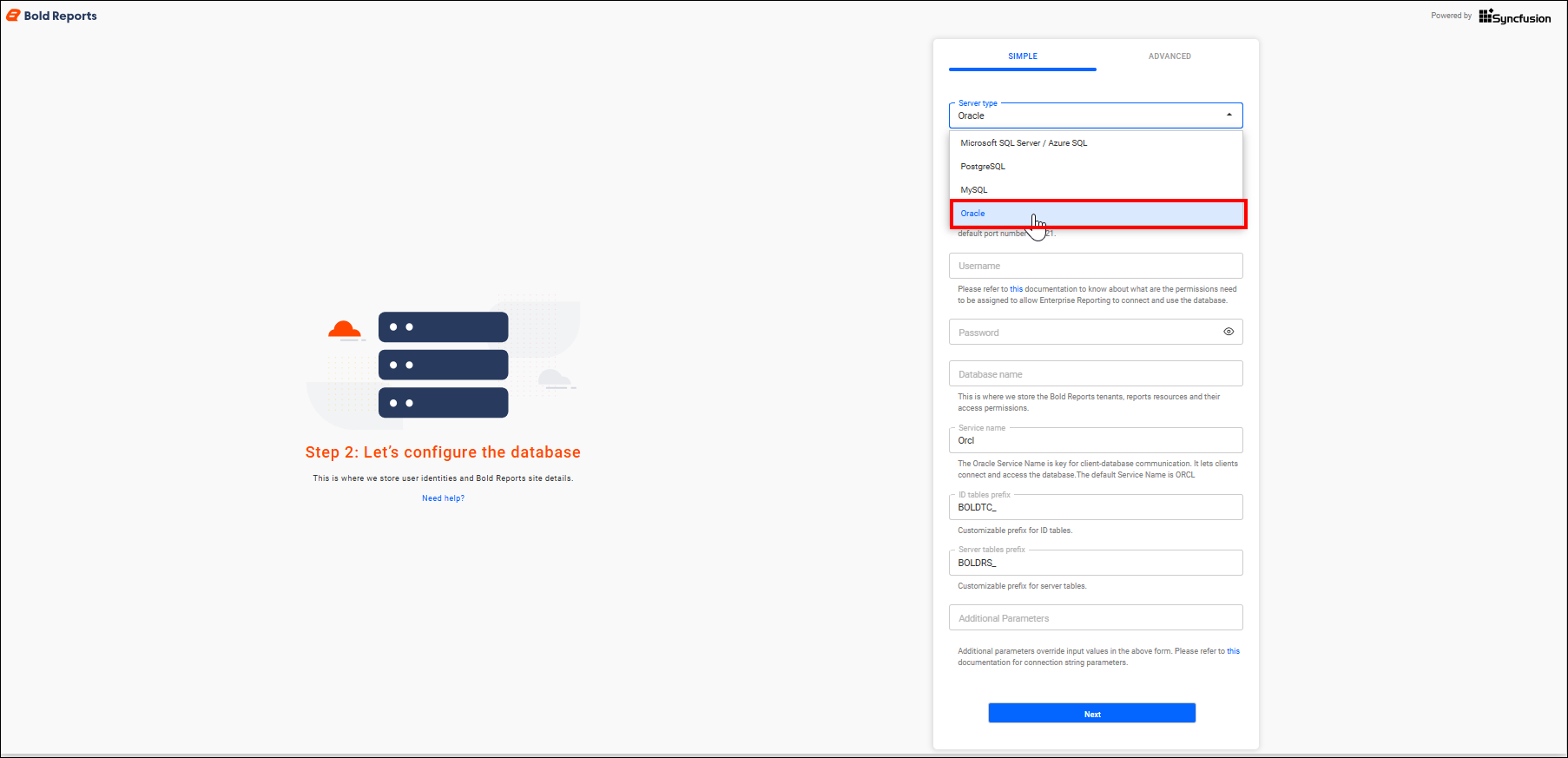This screenshot has width=1568, height=758.
Task: Edit the ID tables prefix field
Action: pos(1096,507)
